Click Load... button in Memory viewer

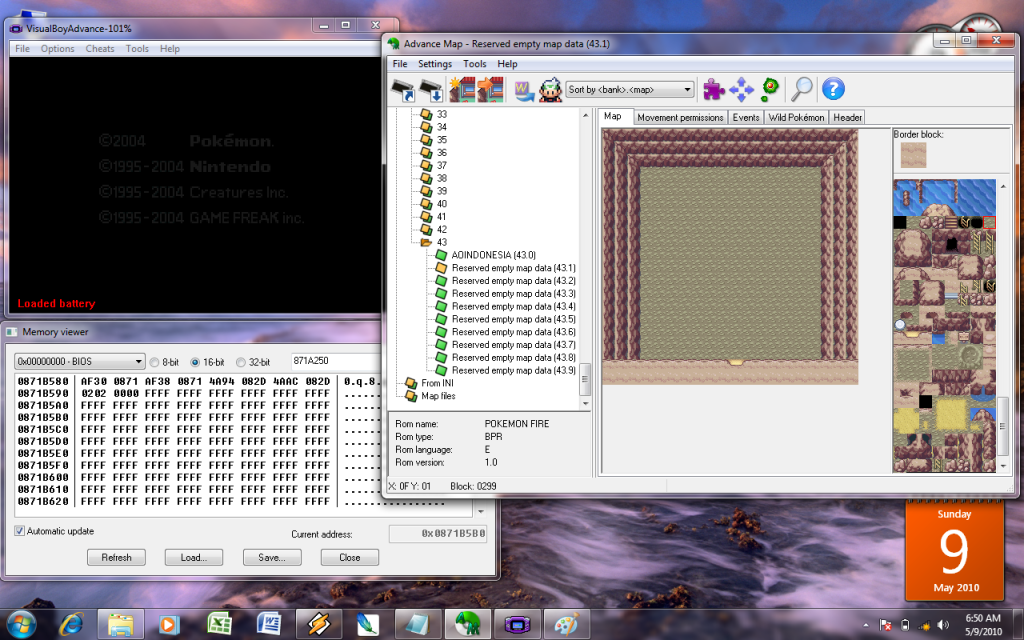tap(193, 558)
